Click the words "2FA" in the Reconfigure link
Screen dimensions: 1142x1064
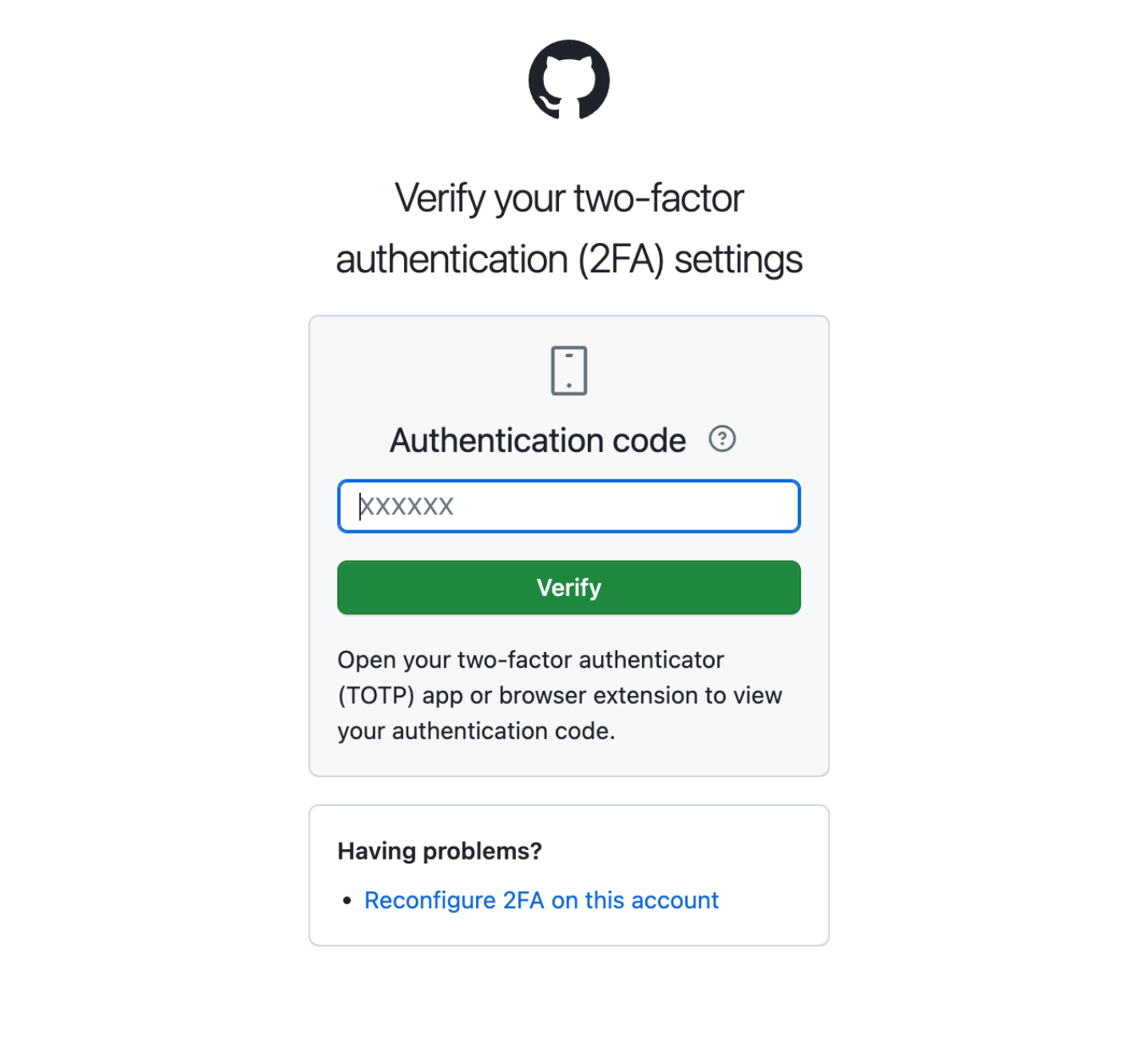point(523,900)
